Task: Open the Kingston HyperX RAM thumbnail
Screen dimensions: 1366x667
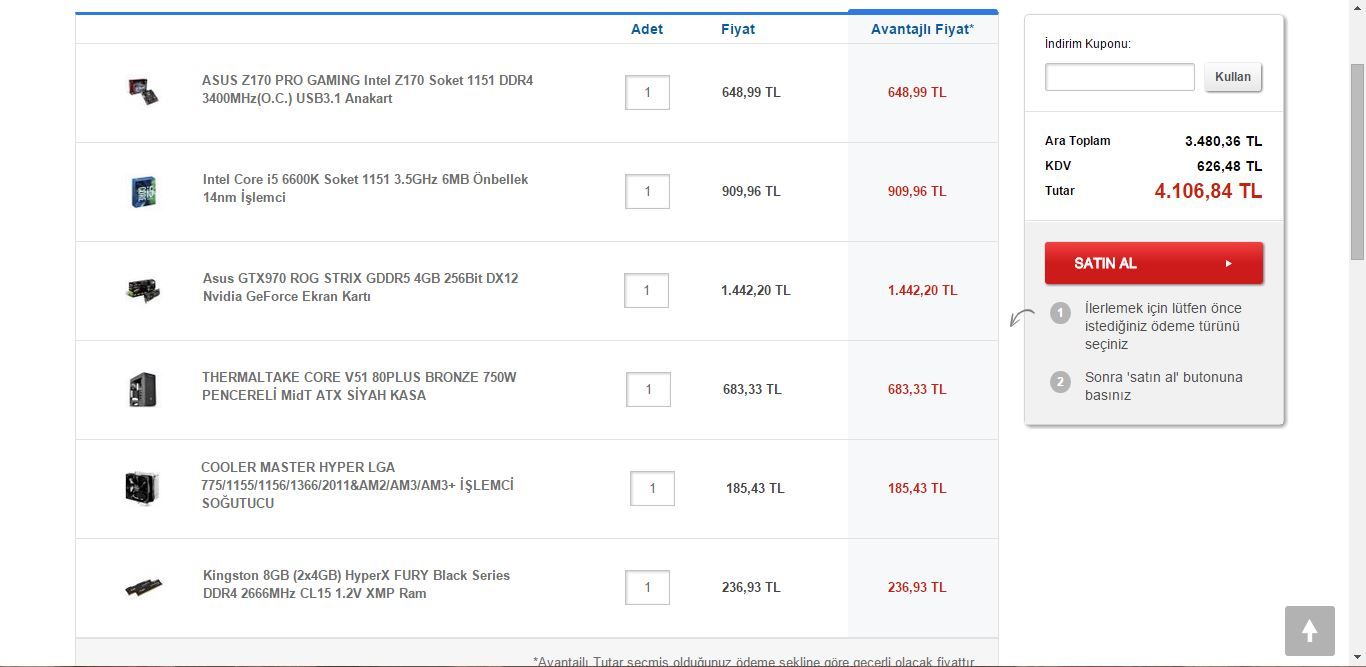Action: 143,587
